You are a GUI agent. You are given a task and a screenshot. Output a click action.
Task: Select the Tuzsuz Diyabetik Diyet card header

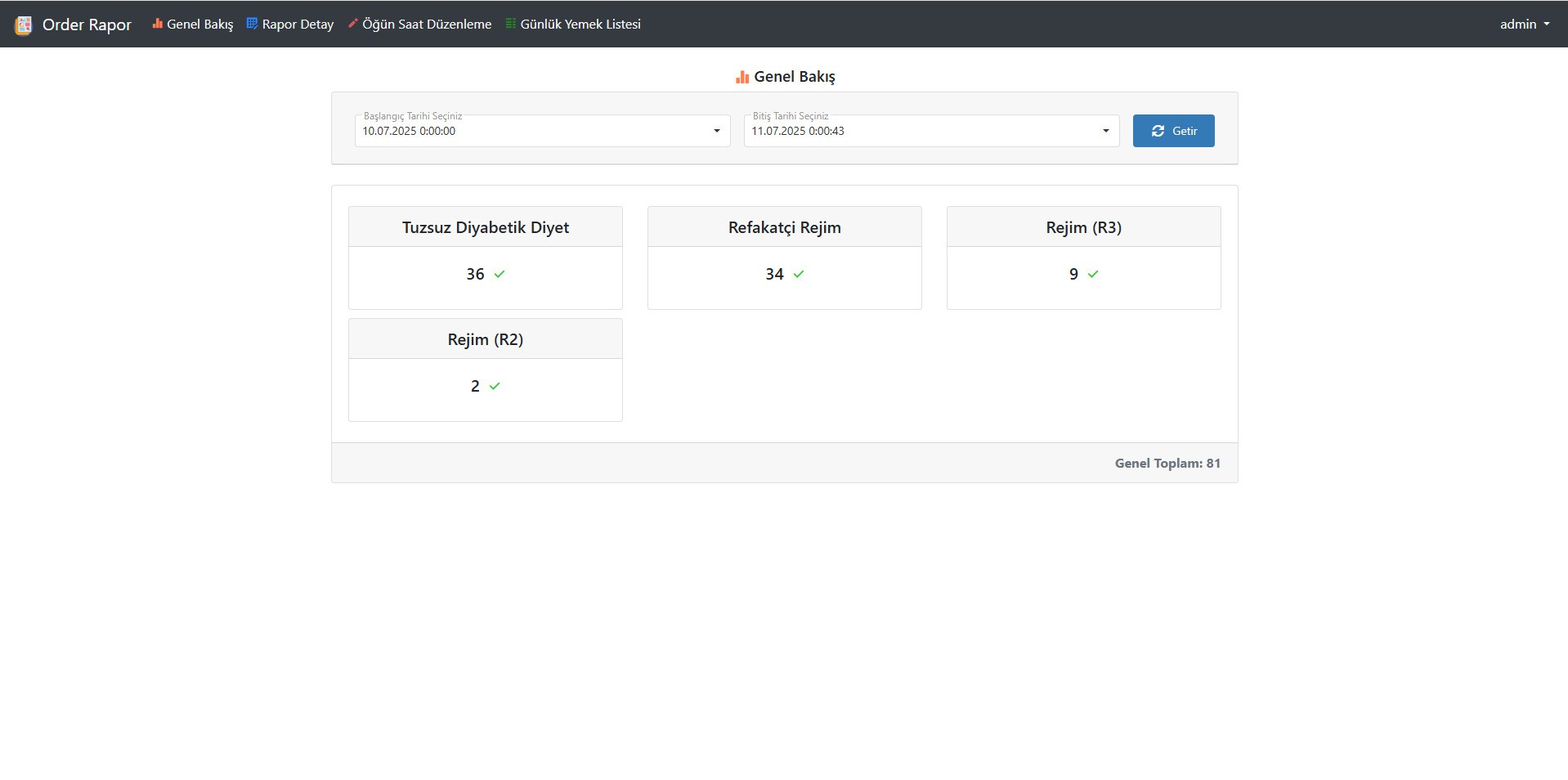485,227
